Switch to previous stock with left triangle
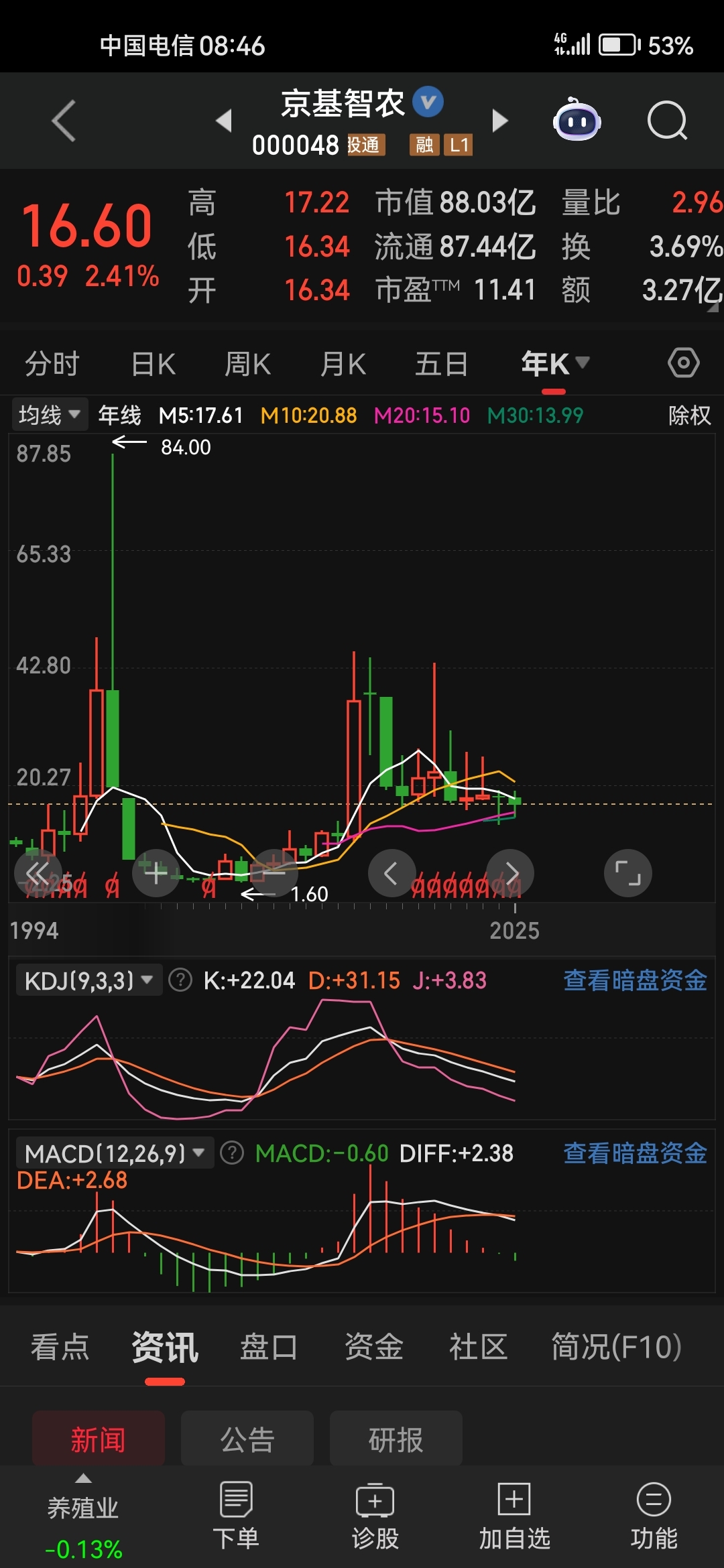Image resolution: width=724 pixels, height=1568 pixels. (225, 121)
